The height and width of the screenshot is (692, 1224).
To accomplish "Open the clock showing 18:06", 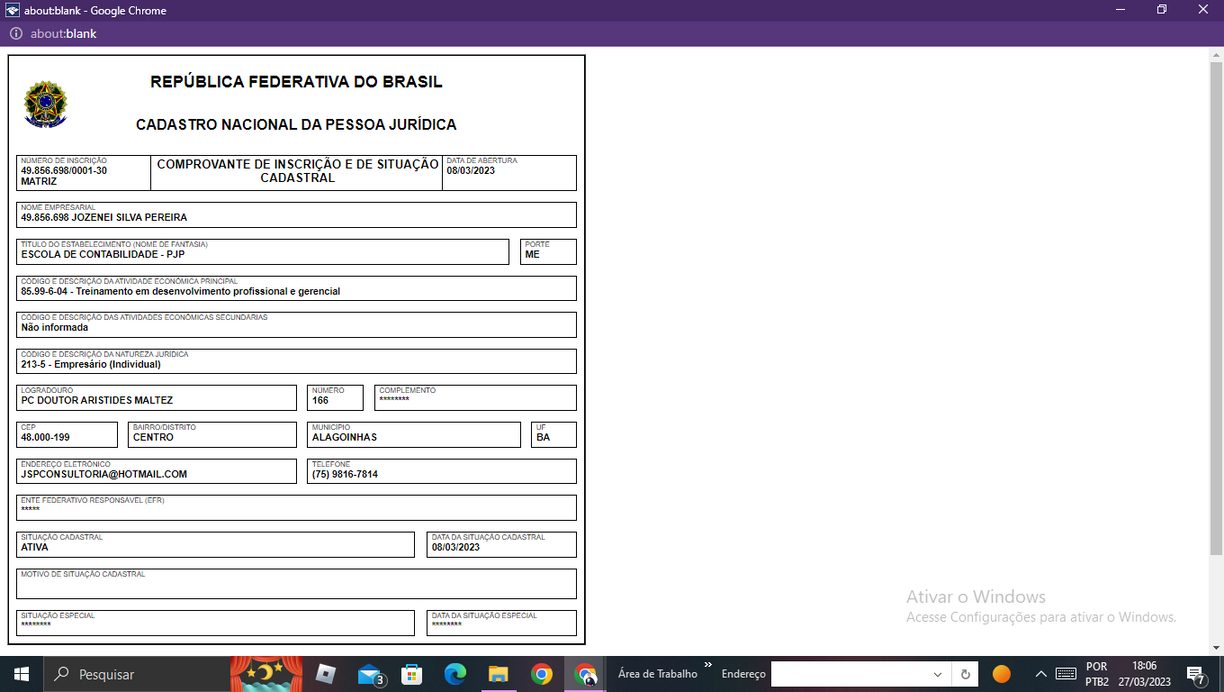I will click(x=1144, y=674).
